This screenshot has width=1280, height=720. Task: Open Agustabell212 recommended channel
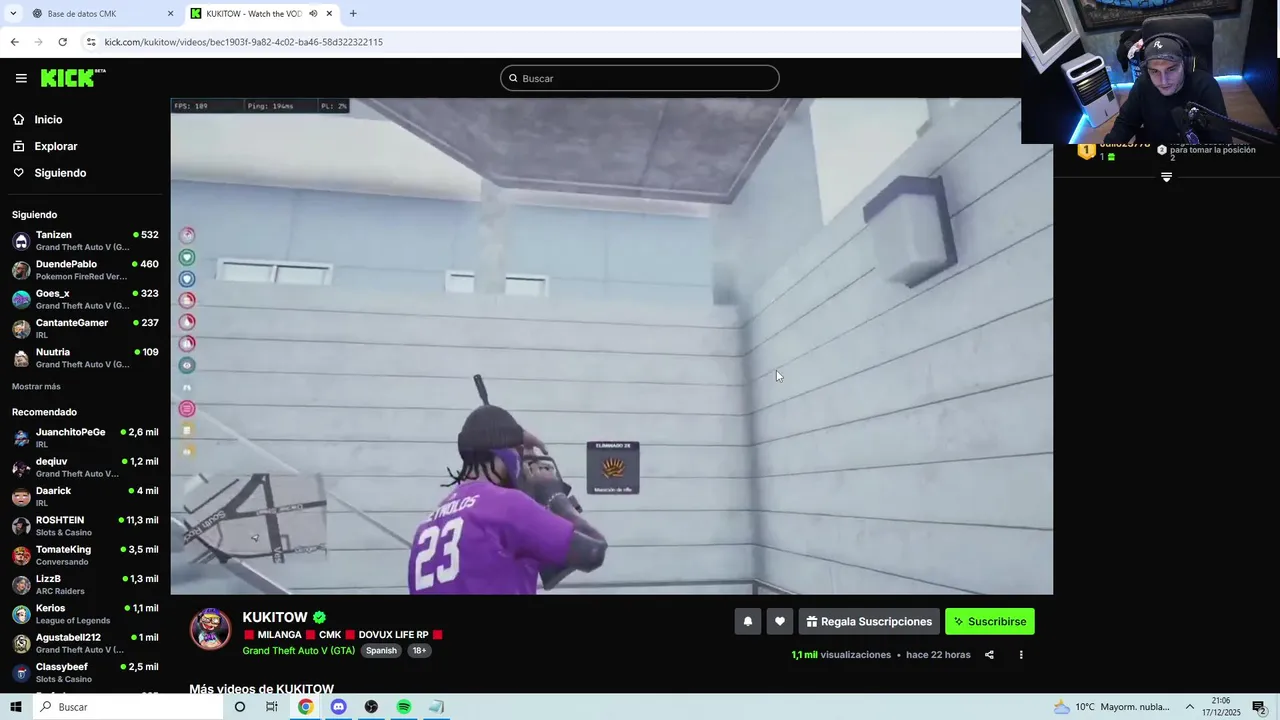[x=85, y=643]
